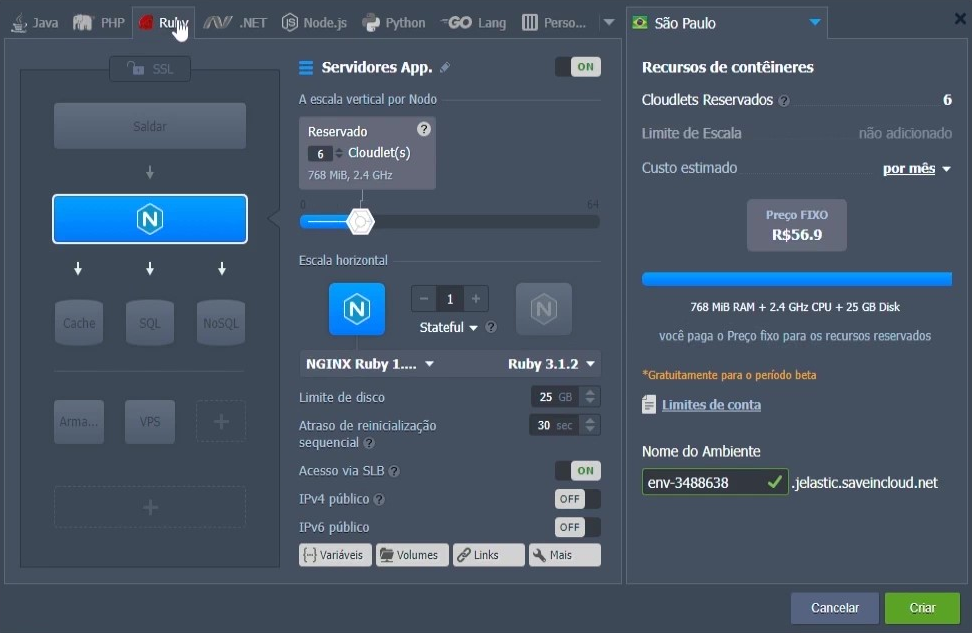Open the Links settings

tap(488, 555)
